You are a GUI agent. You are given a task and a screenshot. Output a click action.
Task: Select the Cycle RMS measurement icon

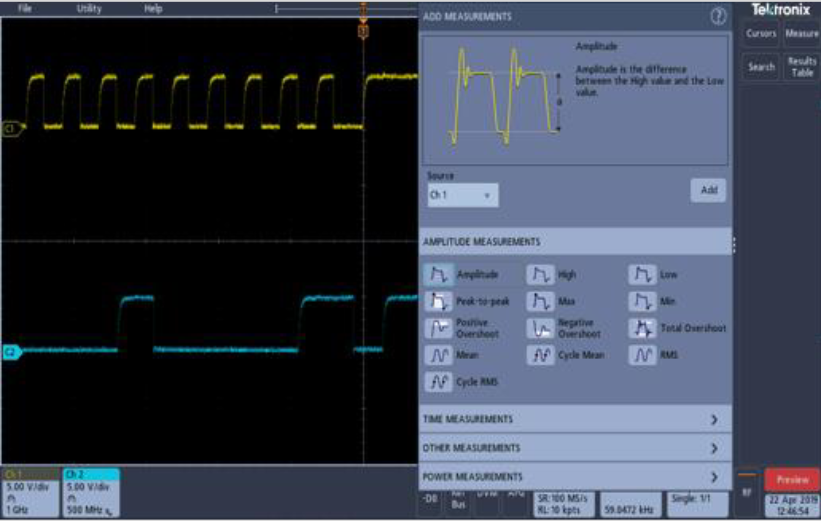click(438, 382)
